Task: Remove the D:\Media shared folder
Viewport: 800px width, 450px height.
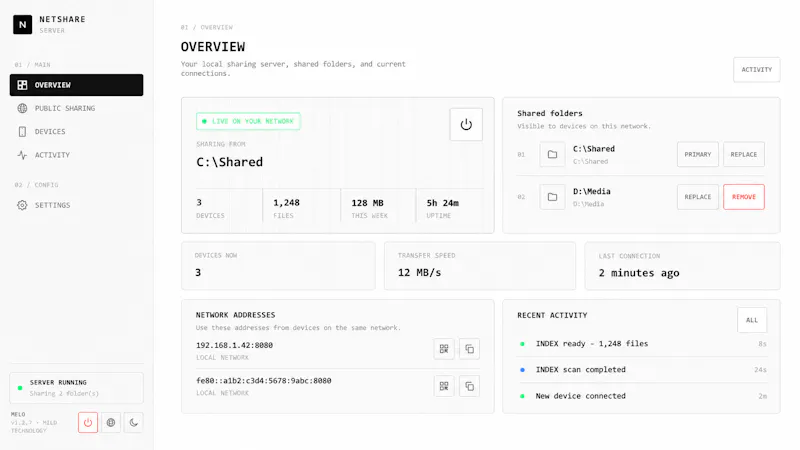Action: pos(744,197)
